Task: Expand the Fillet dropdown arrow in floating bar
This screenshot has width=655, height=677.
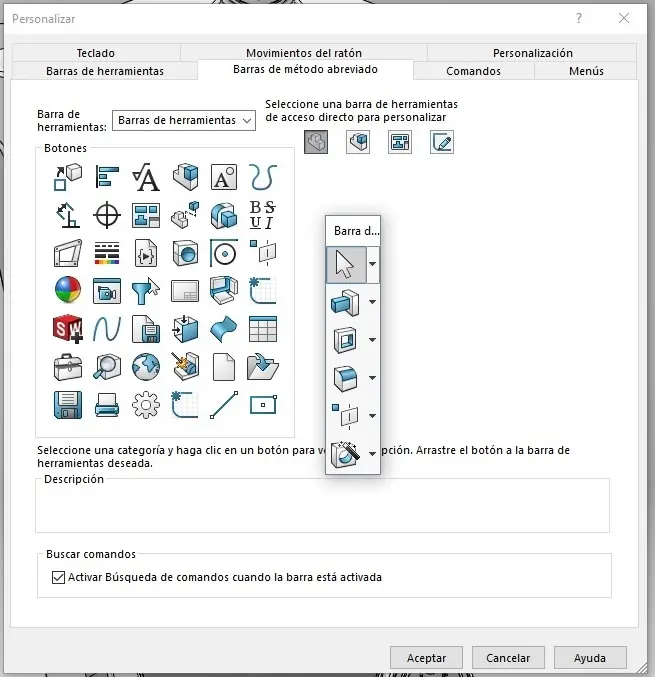Action: point(372,378)
